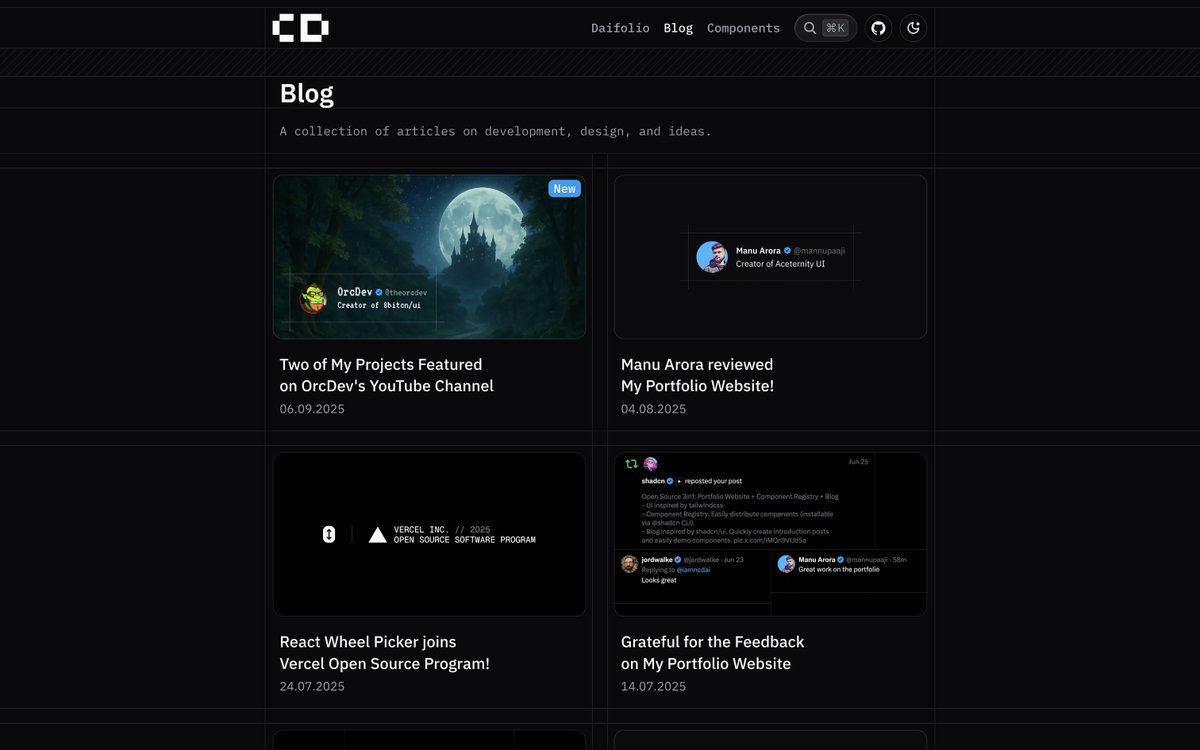Image resolution: width=1200 pixels, height=750 pixels.
Task: Open 'Two of My Projects Featured' post title
Action: tap(387, 375)
